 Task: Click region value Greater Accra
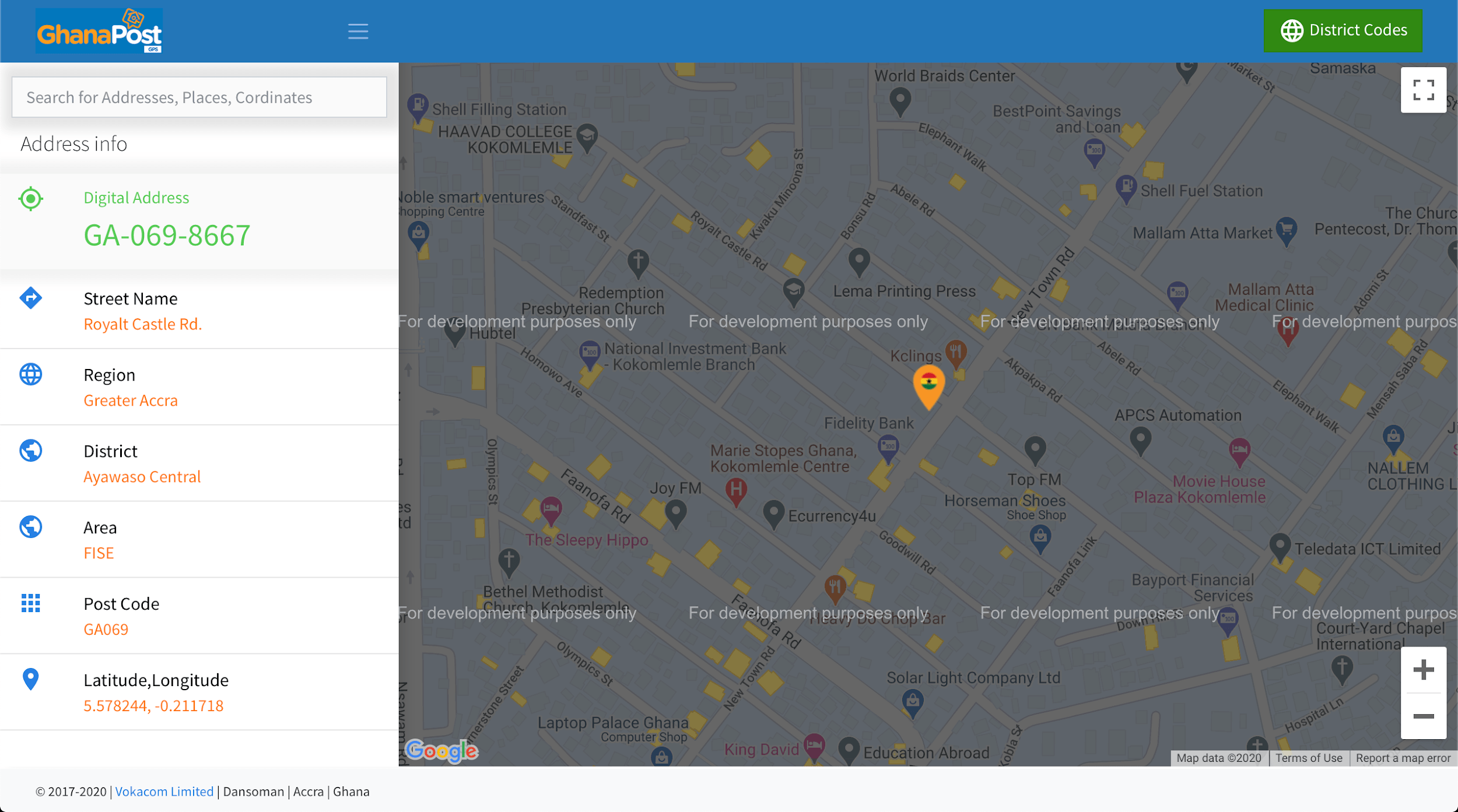(131, 400)
